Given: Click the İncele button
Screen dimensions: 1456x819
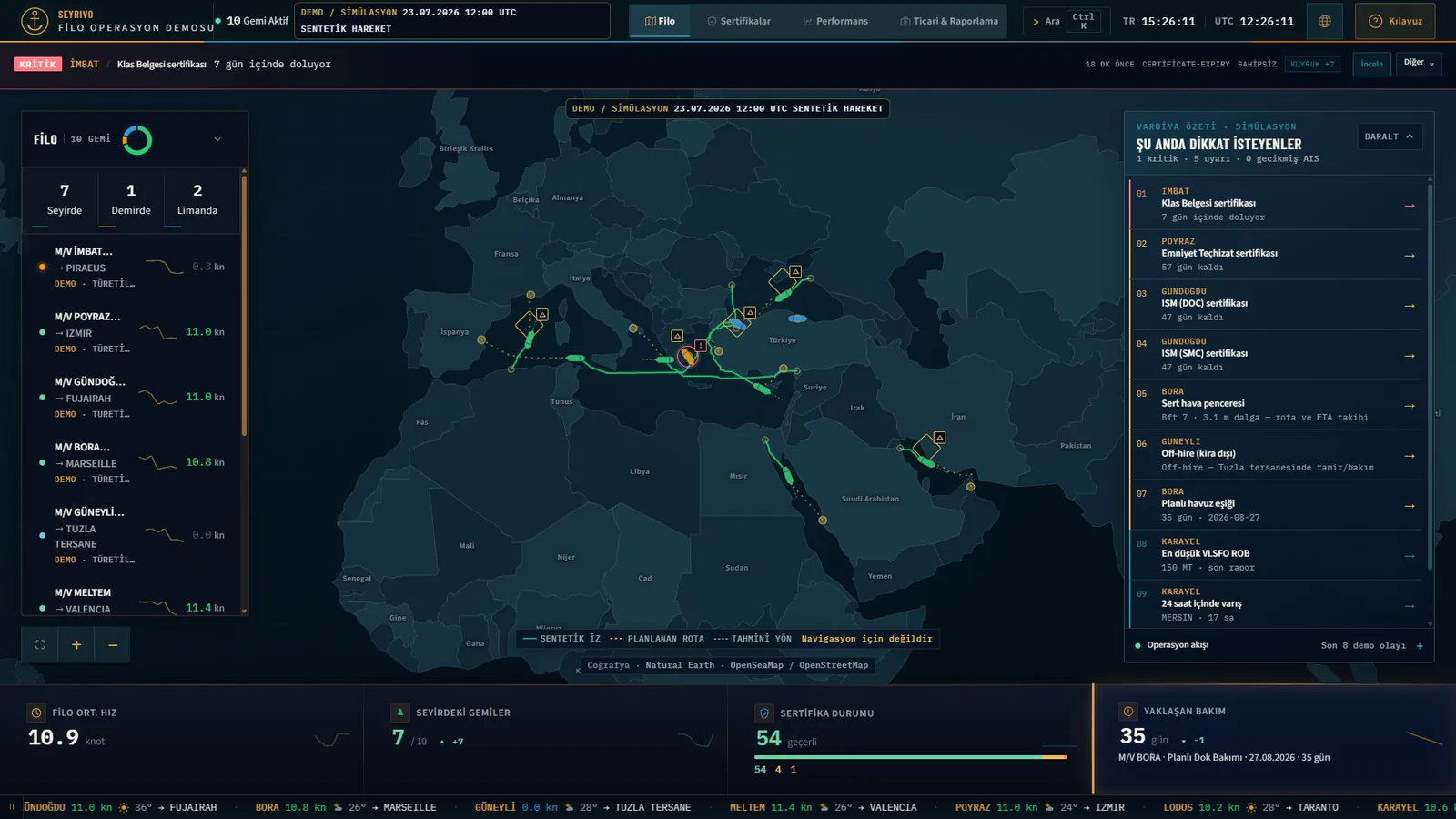Looking at the screenshot, I should pyautogui.click(x=1371, y=64).
